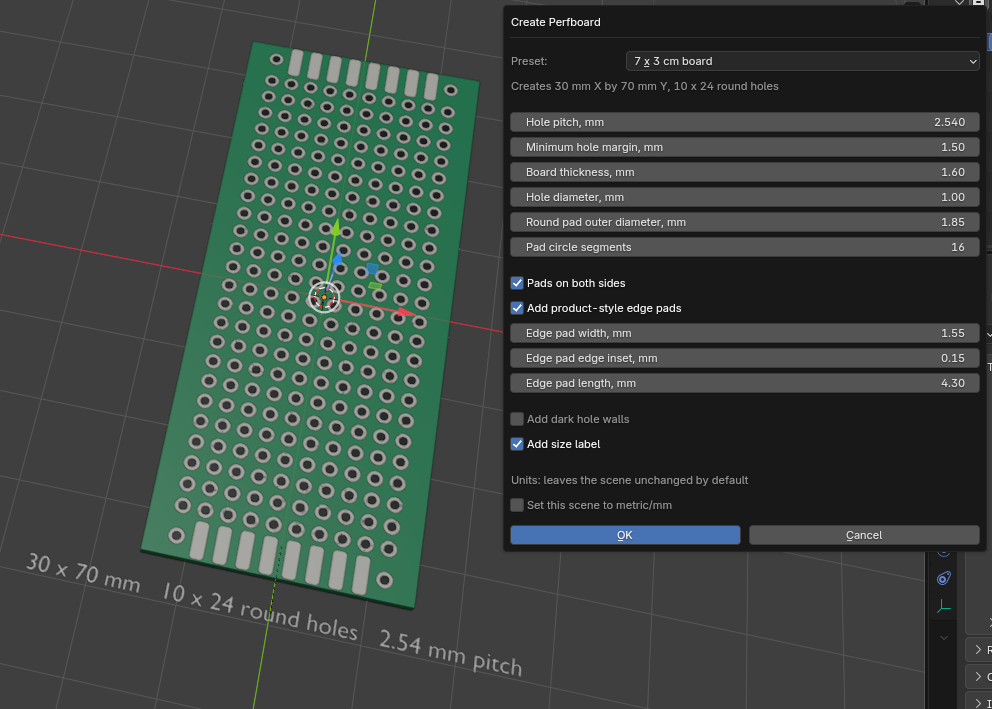The height and width of the screenshot is (709, 992).
Task: Click the down chevron below properties tabs
Action: point(944,638)
